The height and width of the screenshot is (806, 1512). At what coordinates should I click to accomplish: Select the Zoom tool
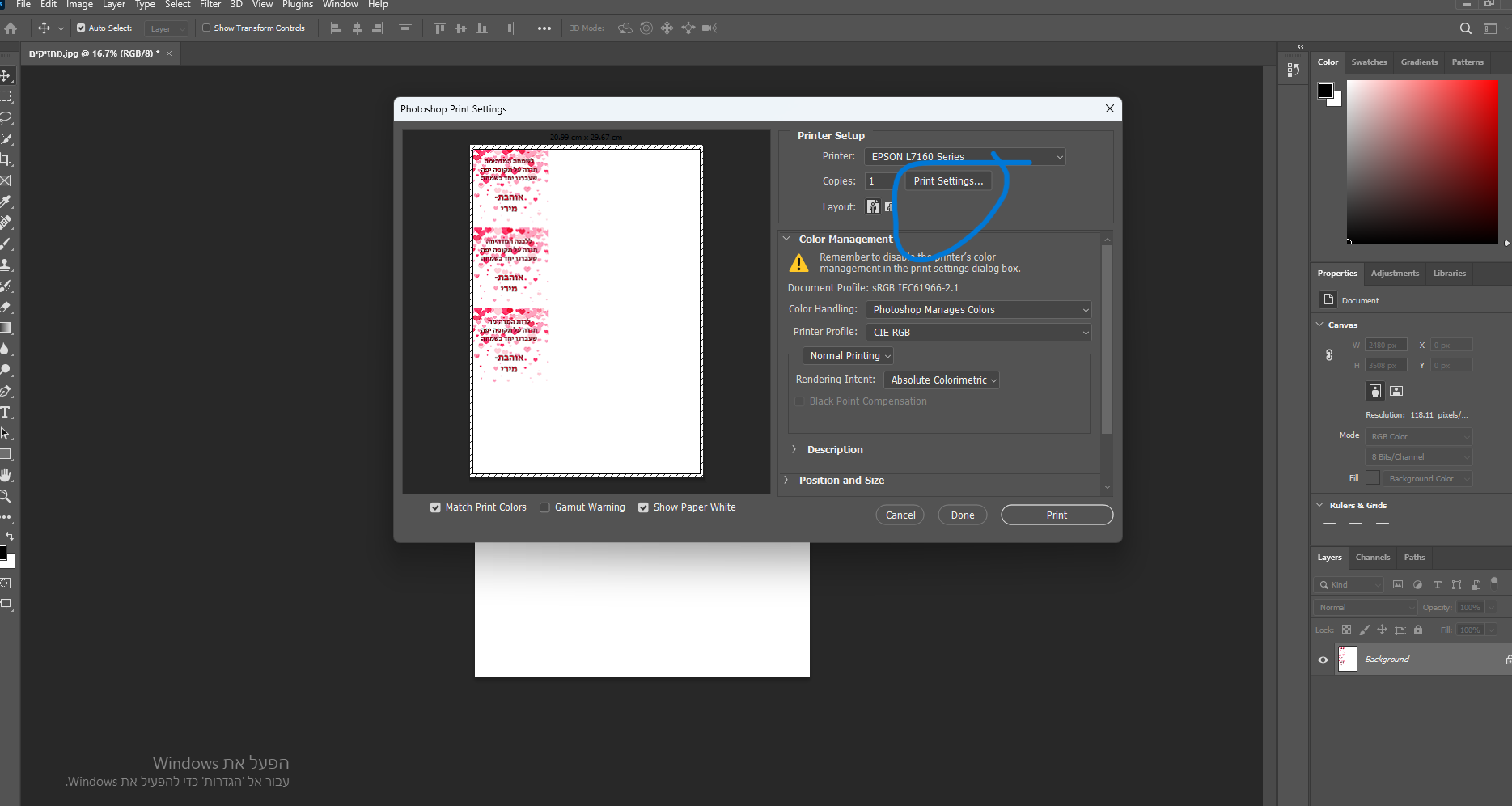pyautogui.click(x=6, y=496)
